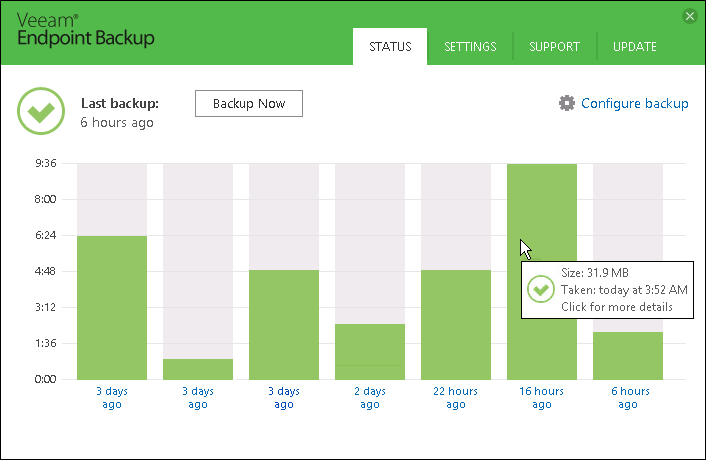Click the "16 hours ago" label

(x=541, y=397)
